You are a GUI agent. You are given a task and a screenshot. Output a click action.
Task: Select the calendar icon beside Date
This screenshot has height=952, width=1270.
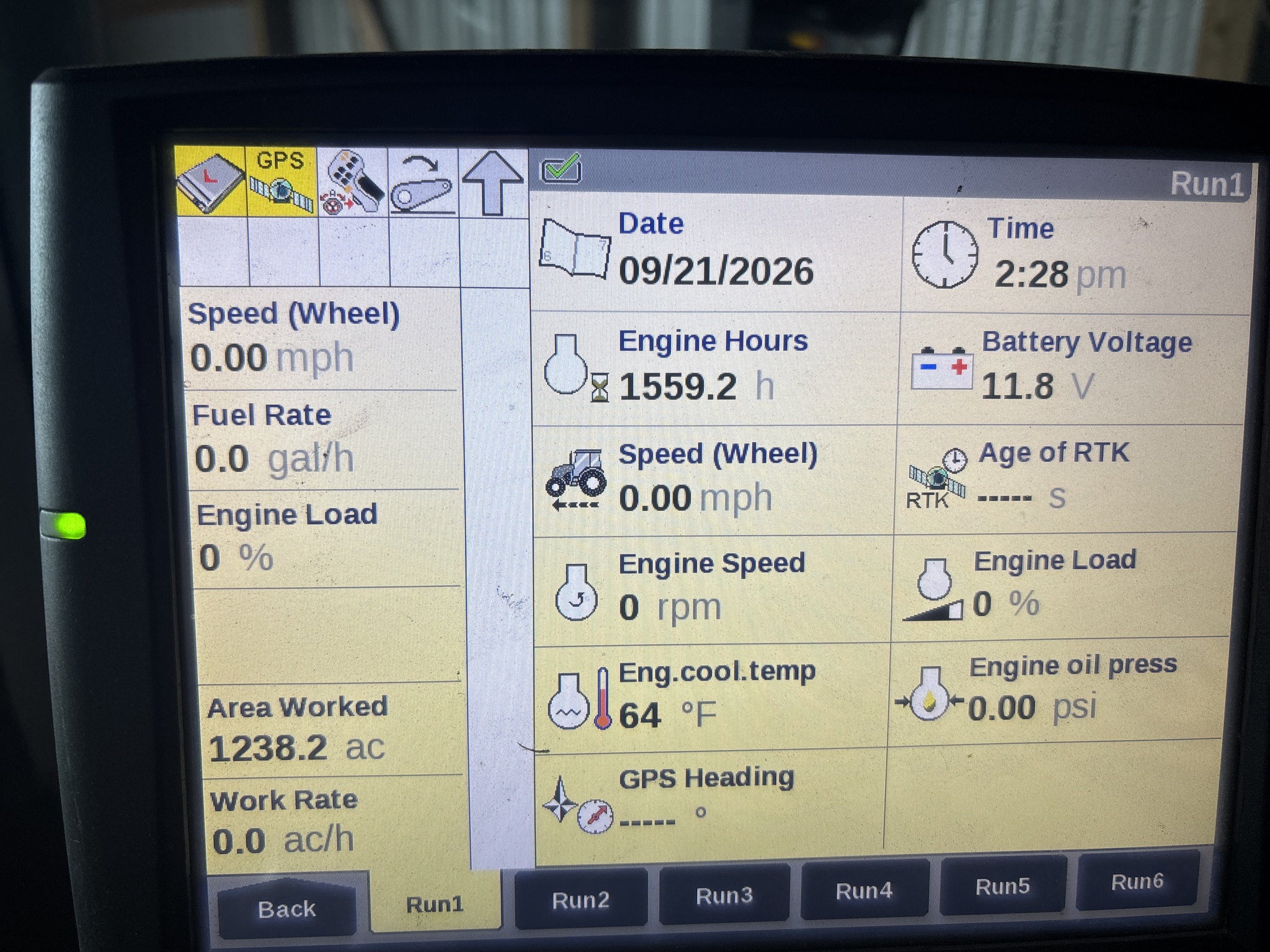[574, 248]
